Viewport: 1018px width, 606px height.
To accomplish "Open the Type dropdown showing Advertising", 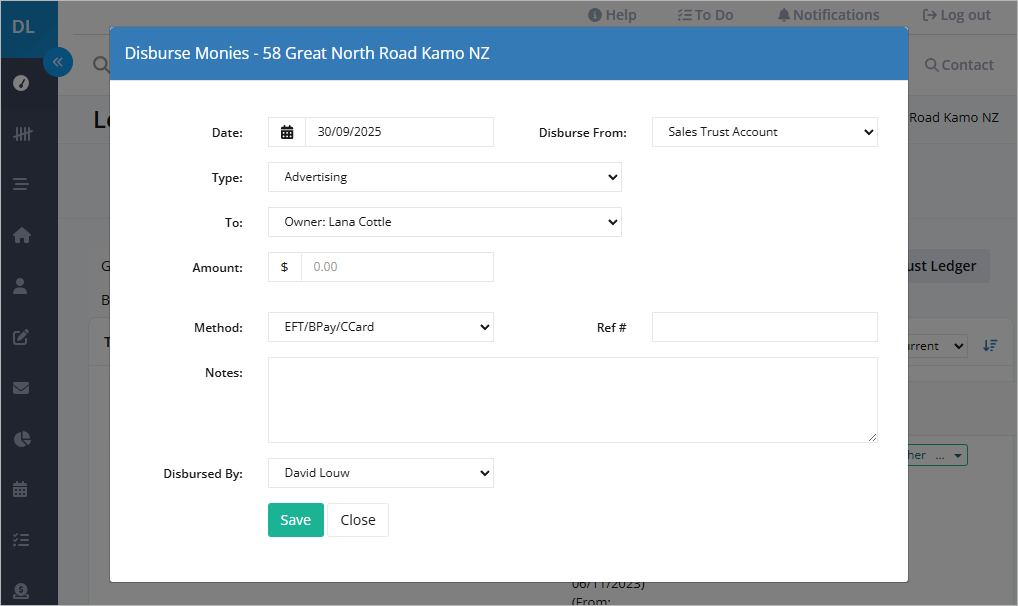I will (x=445, y=177).
